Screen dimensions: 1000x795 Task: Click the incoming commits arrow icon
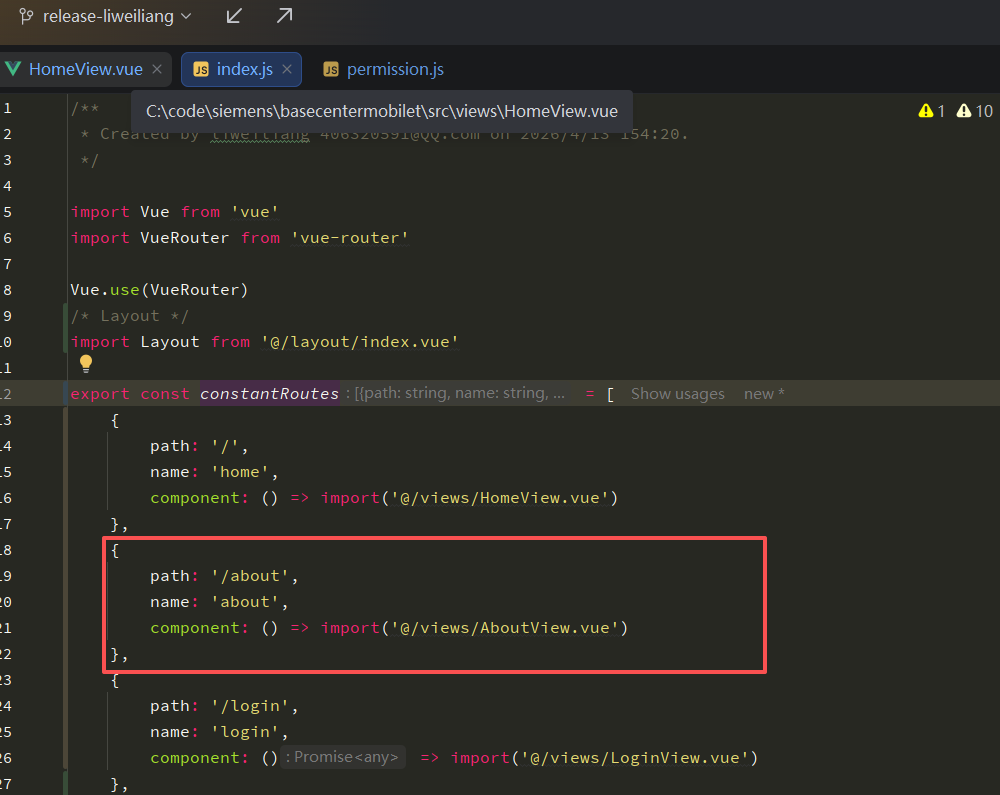[x=233, y=16]
